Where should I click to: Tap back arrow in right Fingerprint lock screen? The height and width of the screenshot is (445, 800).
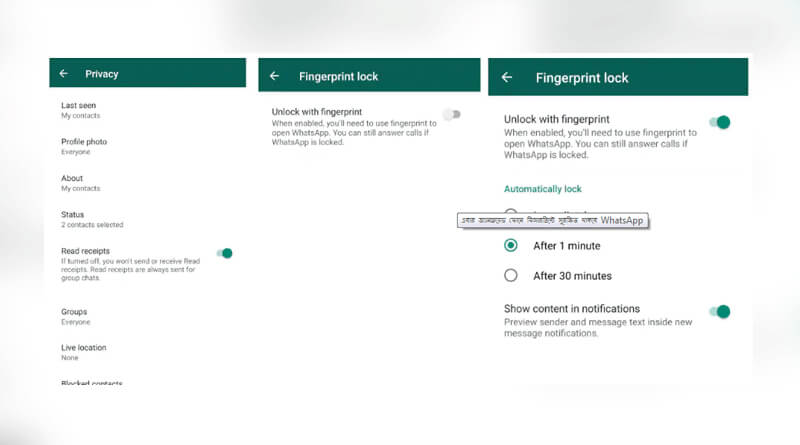point(507,78)
